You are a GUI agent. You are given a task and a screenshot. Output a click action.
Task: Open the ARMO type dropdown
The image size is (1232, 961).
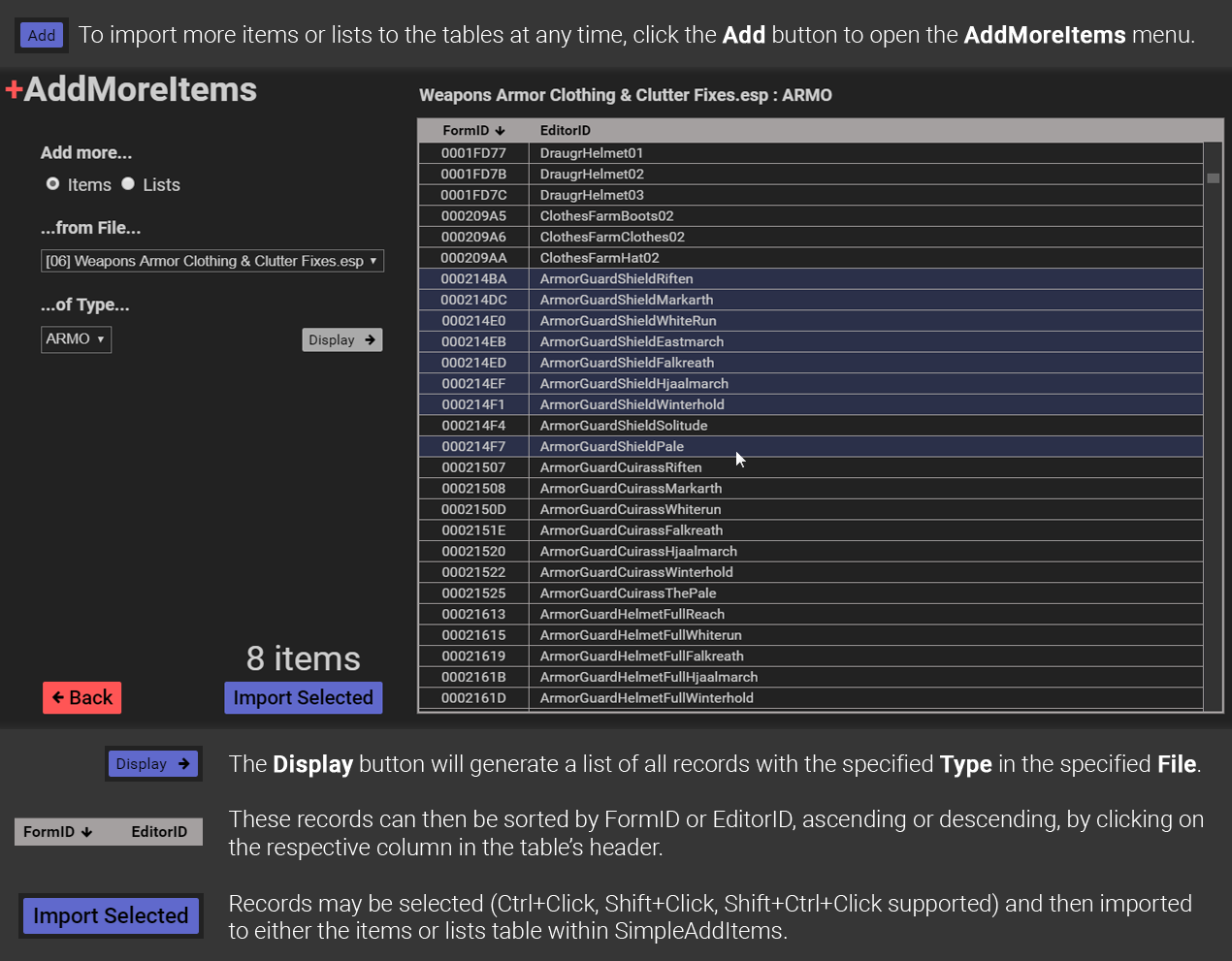click(x=76, y=339)
